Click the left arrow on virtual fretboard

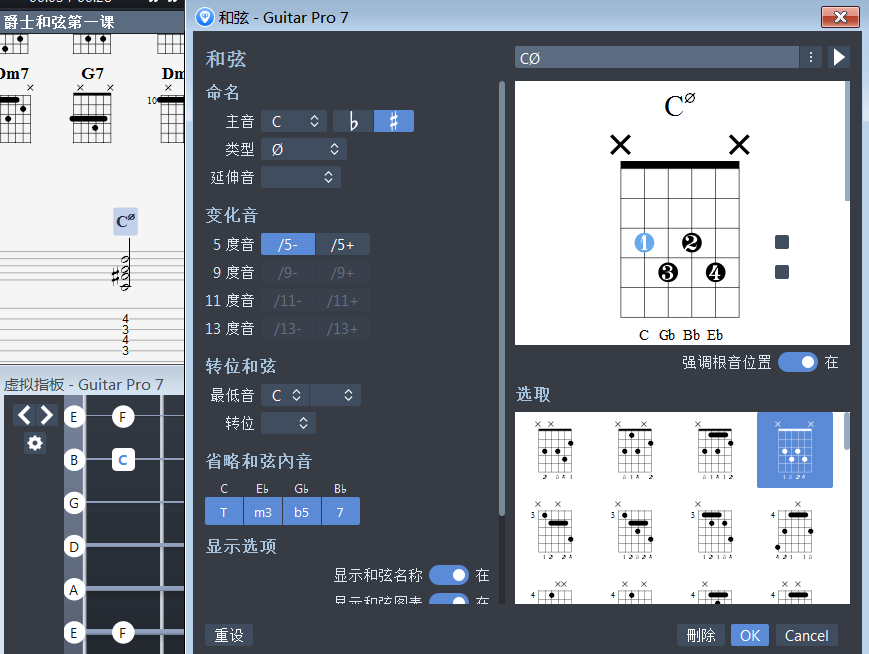click(x=23, y=414)
